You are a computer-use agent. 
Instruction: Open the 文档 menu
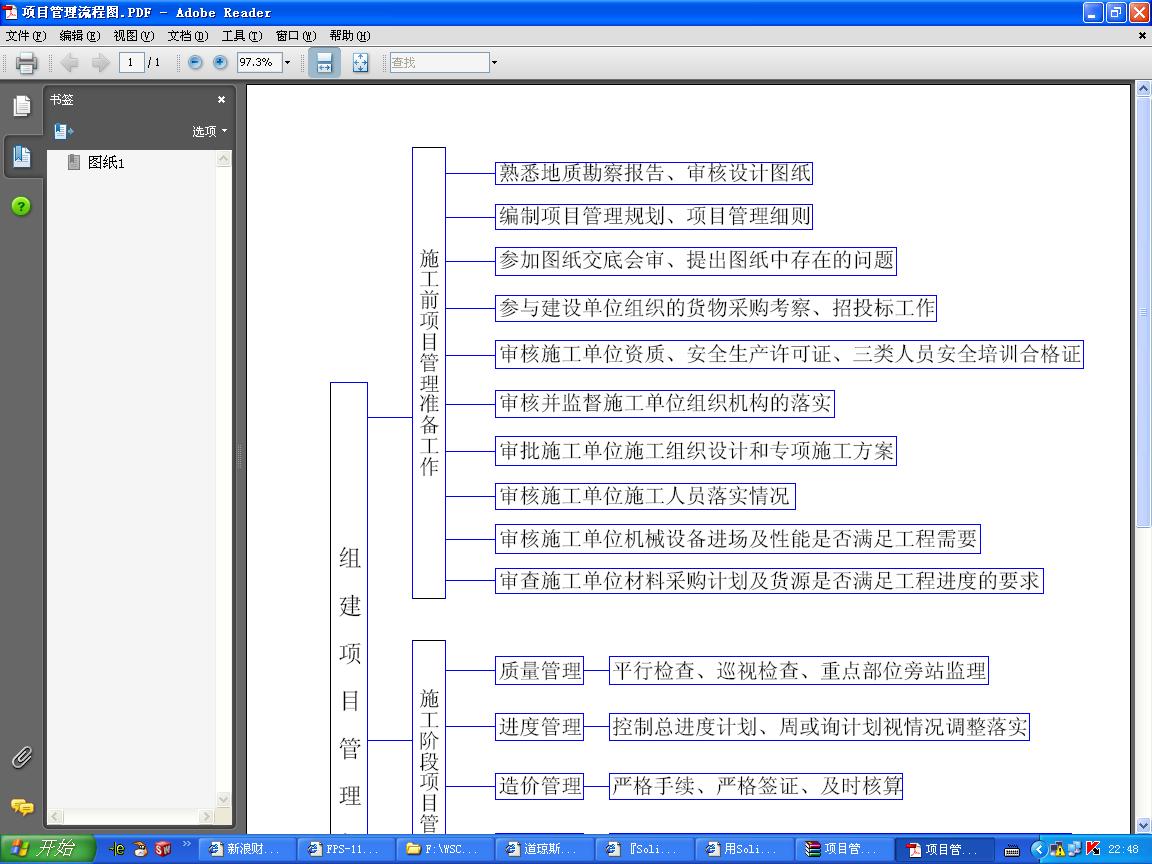(187, 35)
